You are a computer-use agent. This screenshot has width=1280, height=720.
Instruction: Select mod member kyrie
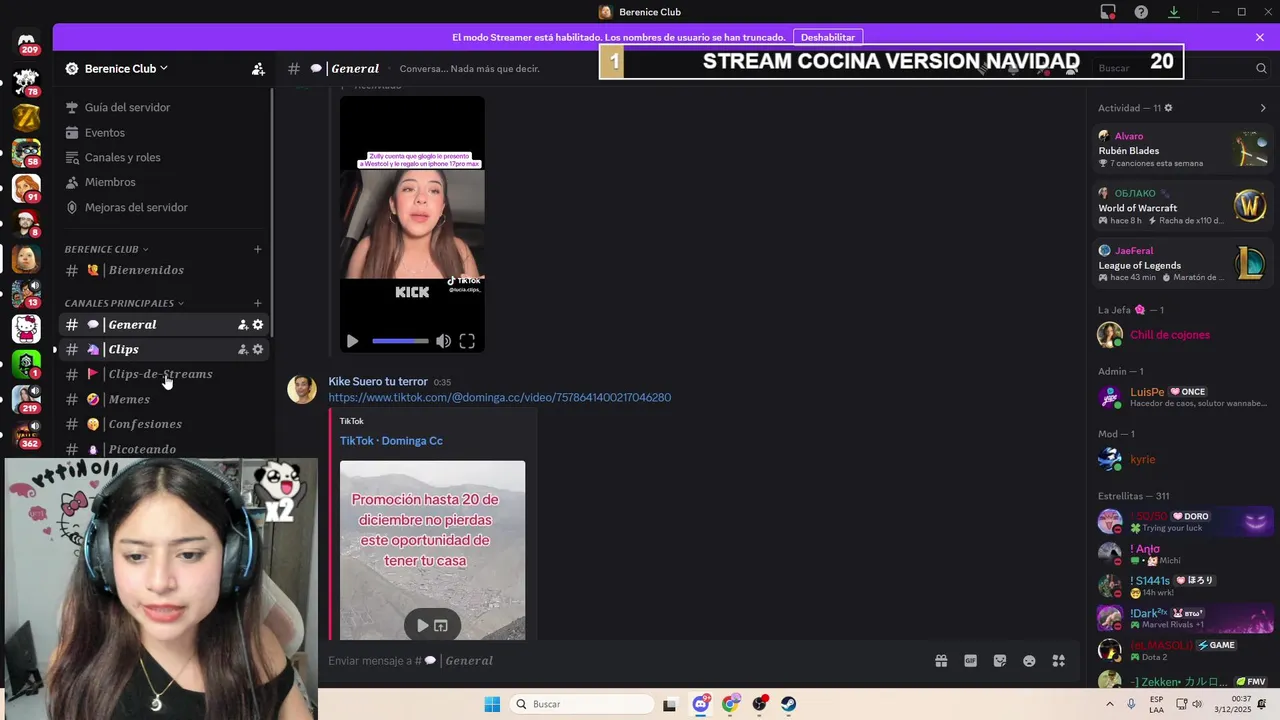(1183, 459)
